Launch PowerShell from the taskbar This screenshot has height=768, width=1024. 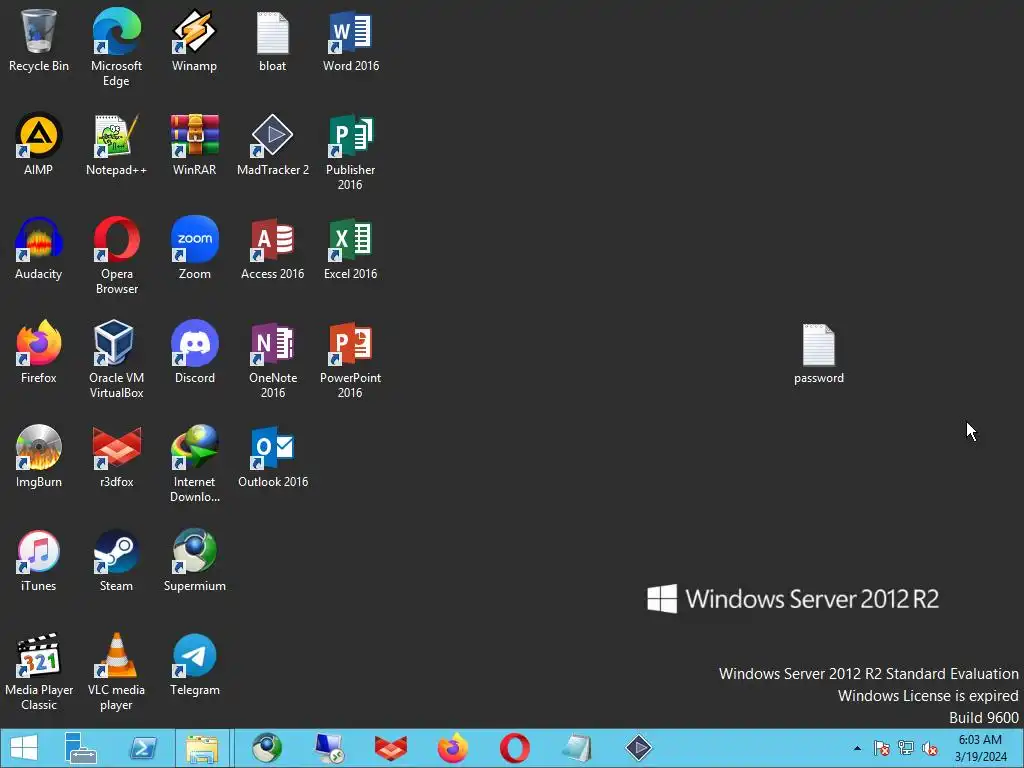[143, 748]
